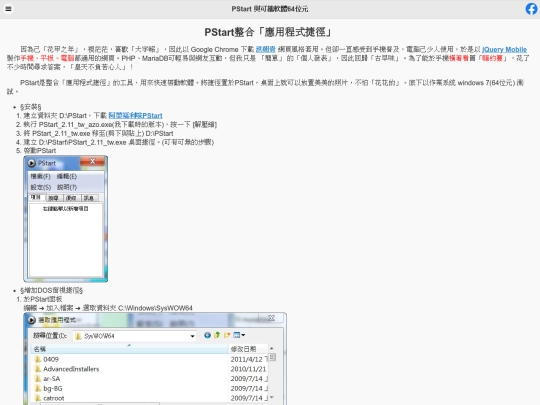Select the third tab in PStart panel
The image size is (540, 405).
coord(71,198)
